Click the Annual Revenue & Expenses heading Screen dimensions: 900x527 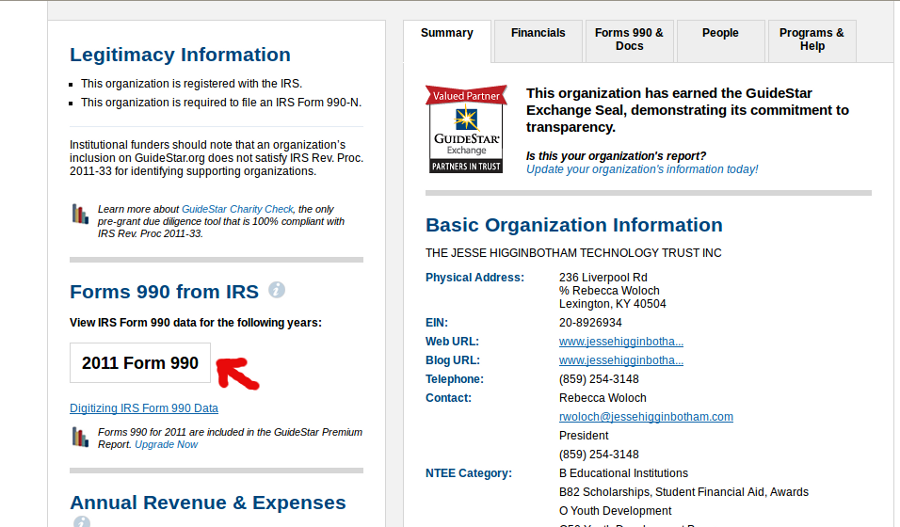[x=208, y=503]
